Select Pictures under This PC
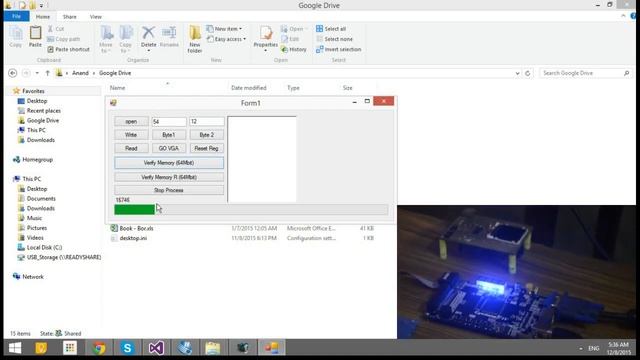Viewport: 640px width, 360px height. click(37, 228)
